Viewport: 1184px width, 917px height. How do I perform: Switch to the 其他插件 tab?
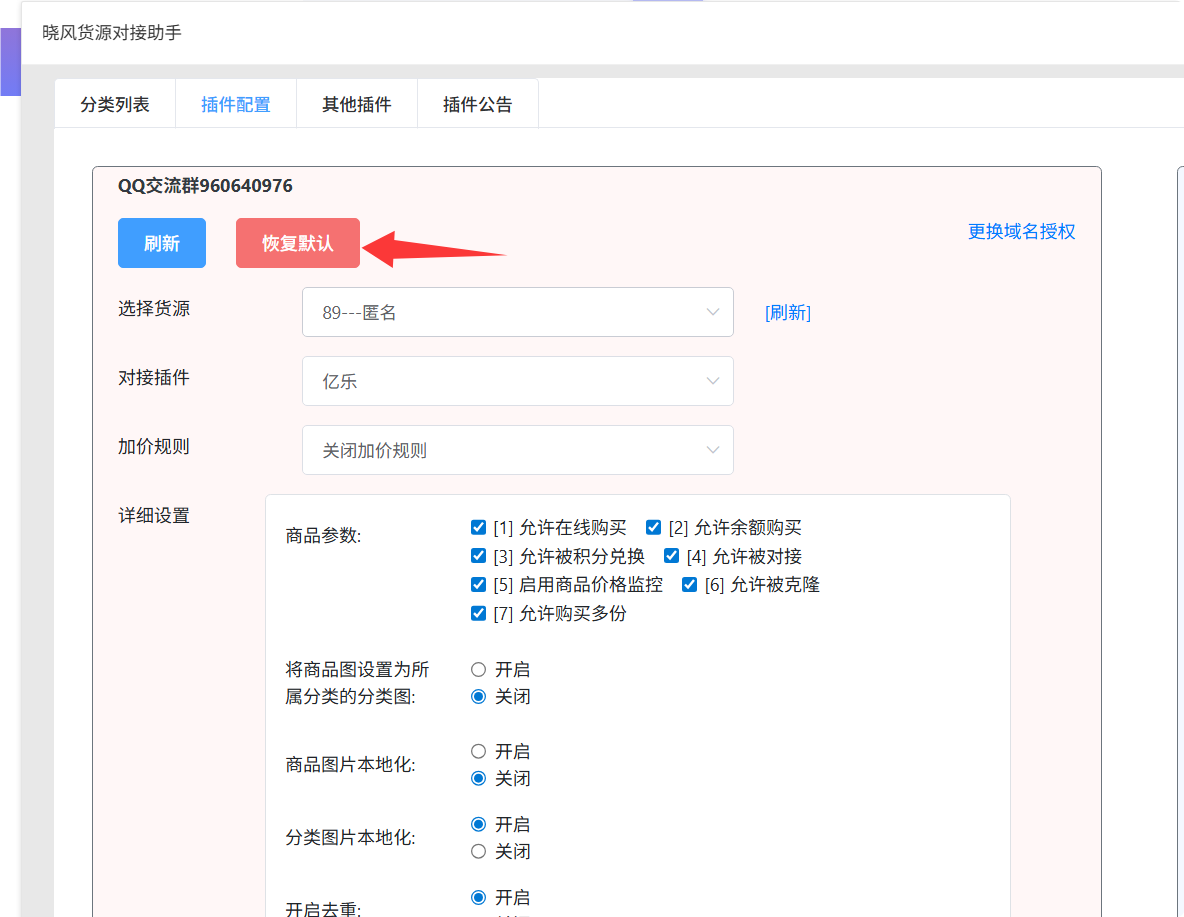click(x=356, y=104)
